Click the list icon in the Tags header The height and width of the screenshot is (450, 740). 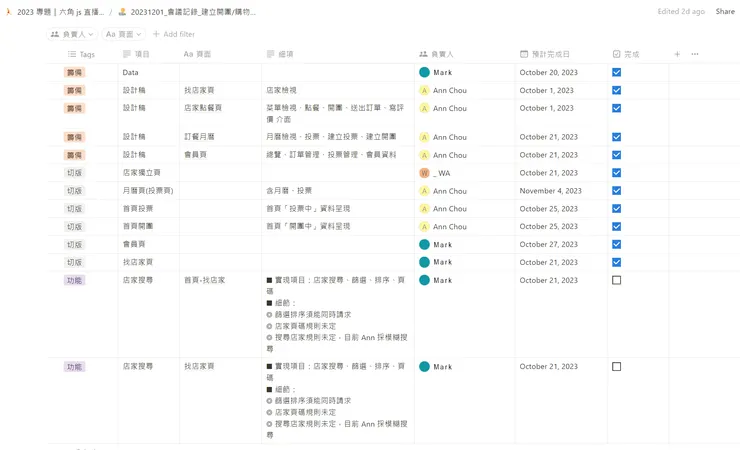72,54
